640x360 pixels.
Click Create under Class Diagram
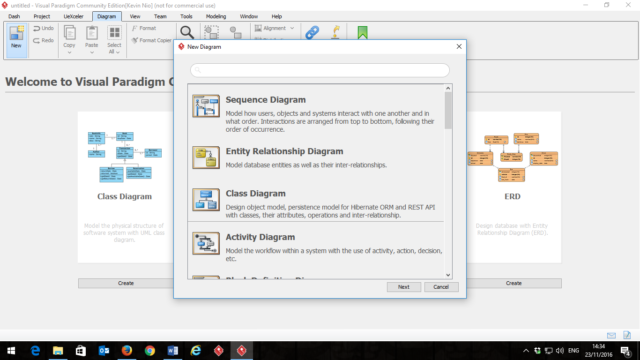coord(126,283)
